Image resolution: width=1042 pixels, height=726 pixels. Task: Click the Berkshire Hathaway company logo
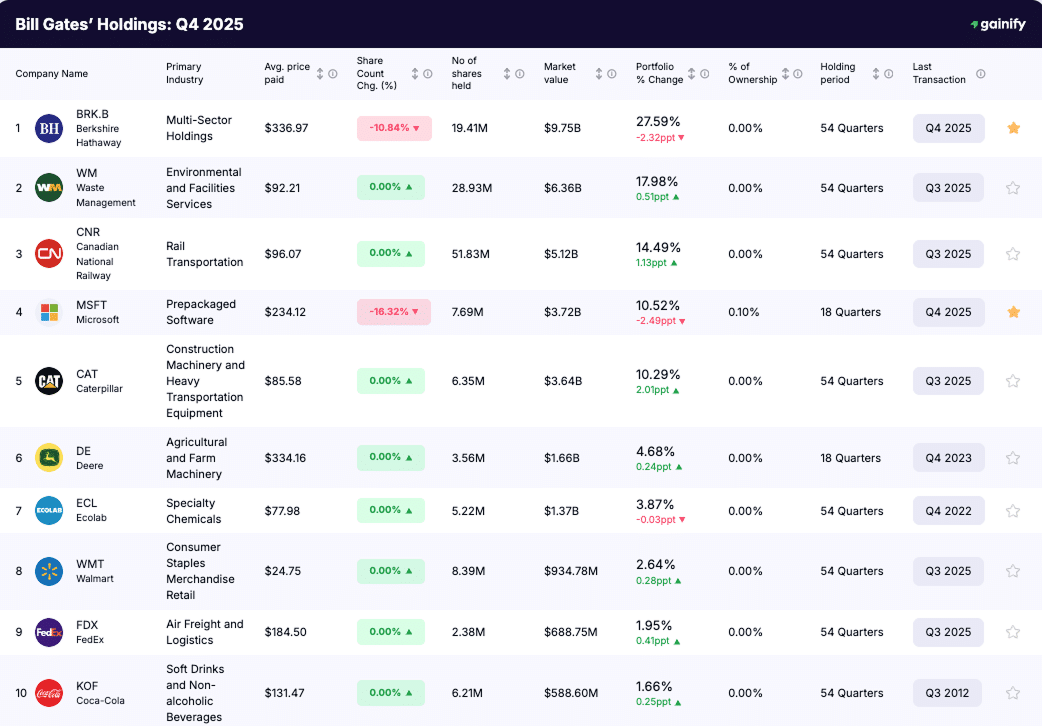[50, 128]
